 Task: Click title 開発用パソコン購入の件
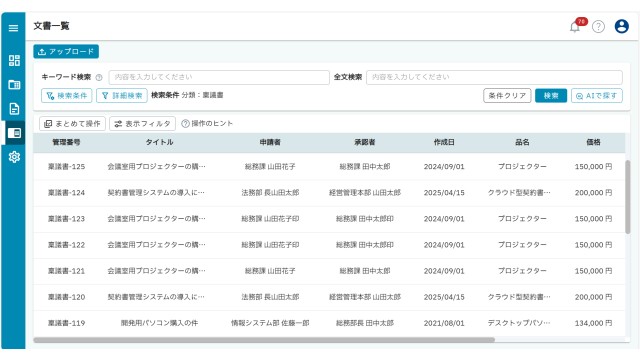(x=159, y=323)
